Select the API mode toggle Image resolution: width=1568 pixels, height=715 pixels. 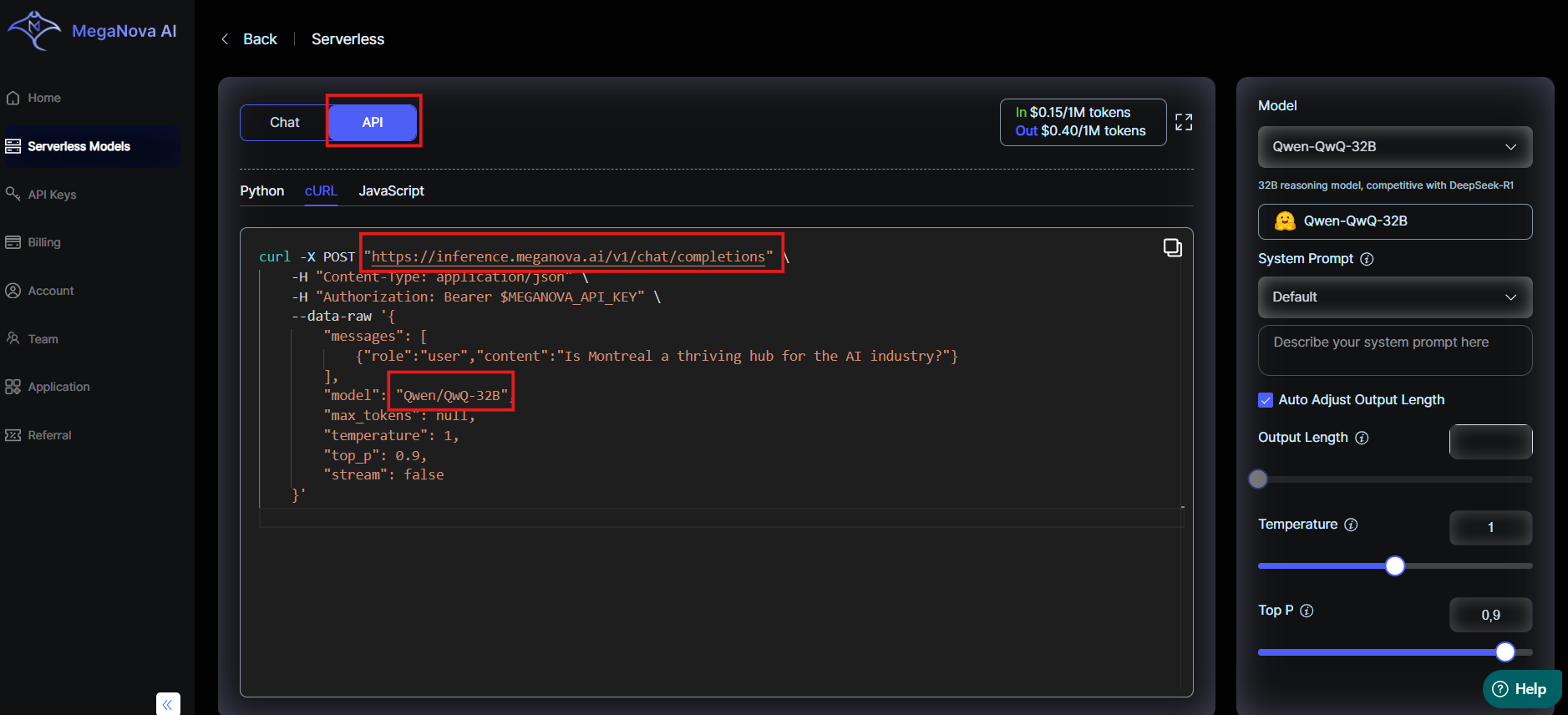pyautogui.click(x=373, y=122)
